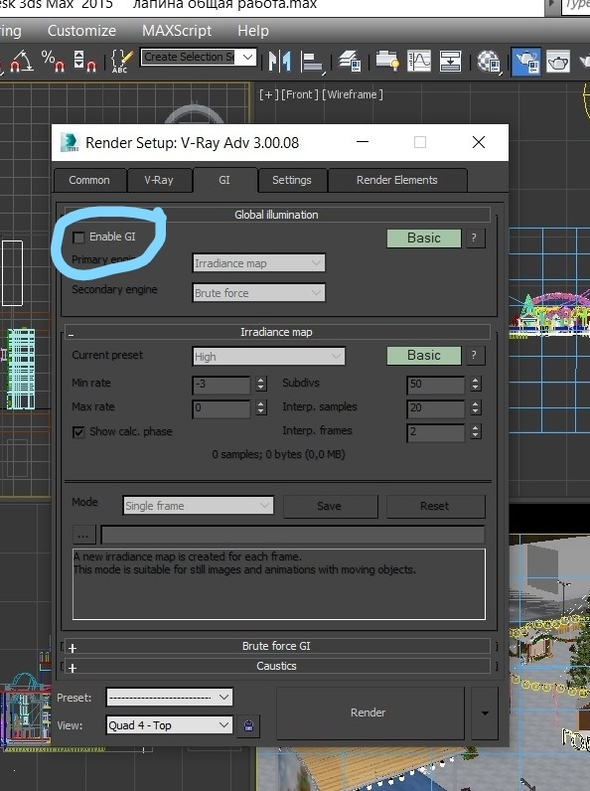Open the Curve Editor
Image resolution: width=590 pixels, height=791 pixels.
pos(419,61)
